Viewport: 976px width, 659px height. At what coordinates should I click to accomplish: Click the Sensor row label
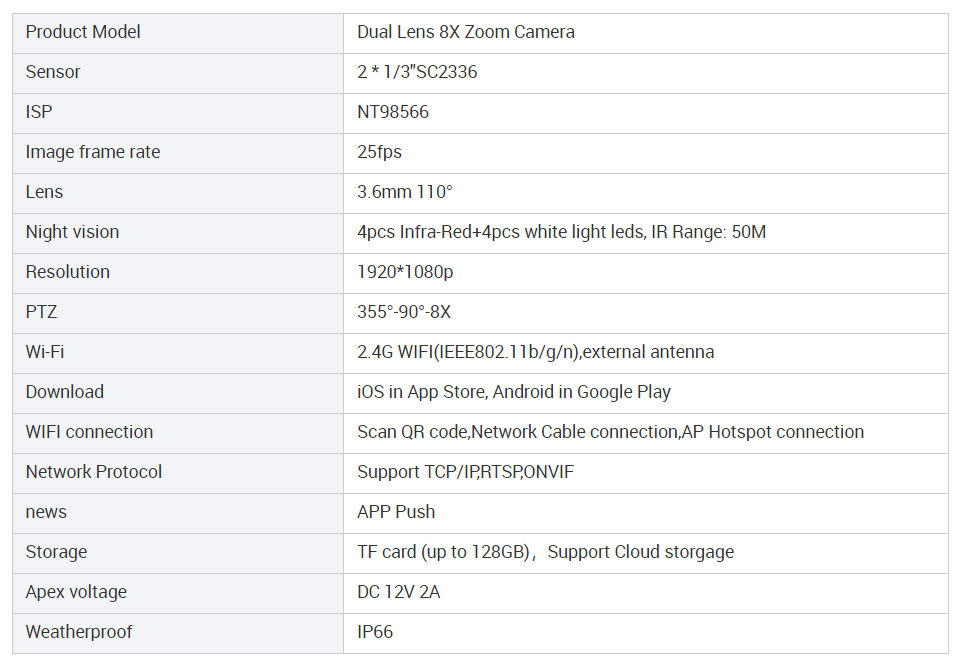[53, 72]
